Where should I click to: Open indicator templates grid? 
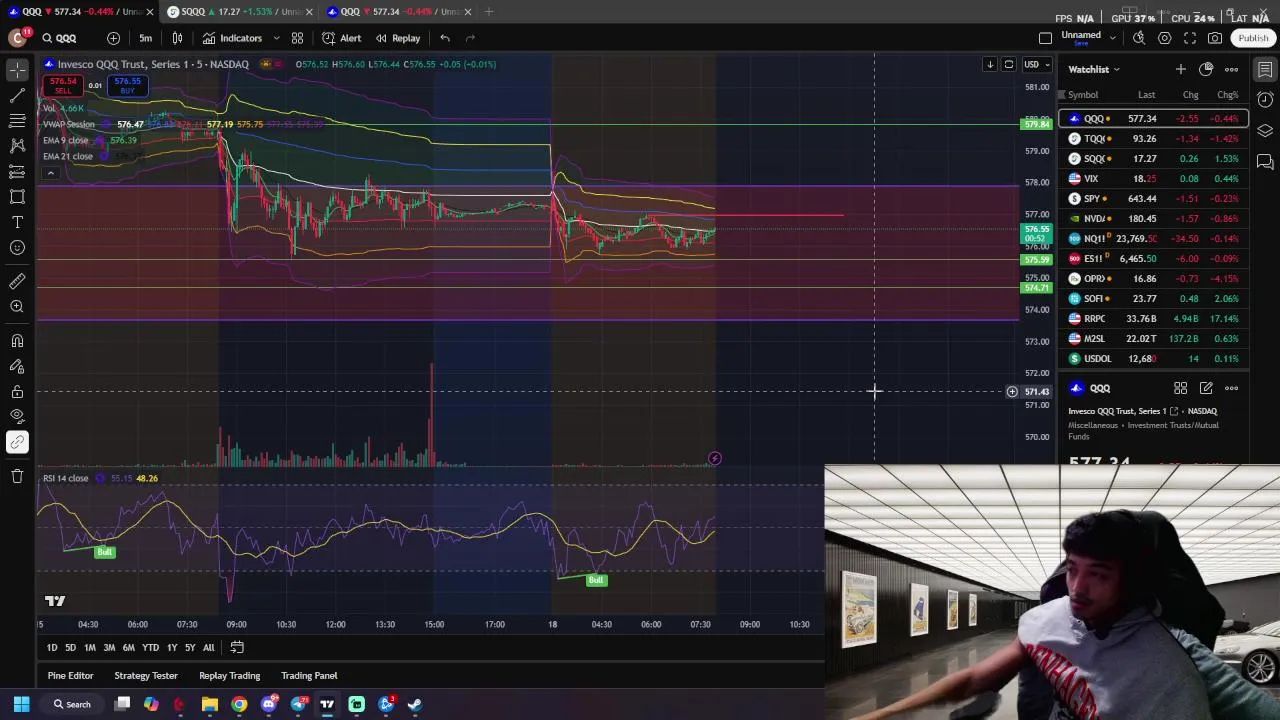[297, 38]
